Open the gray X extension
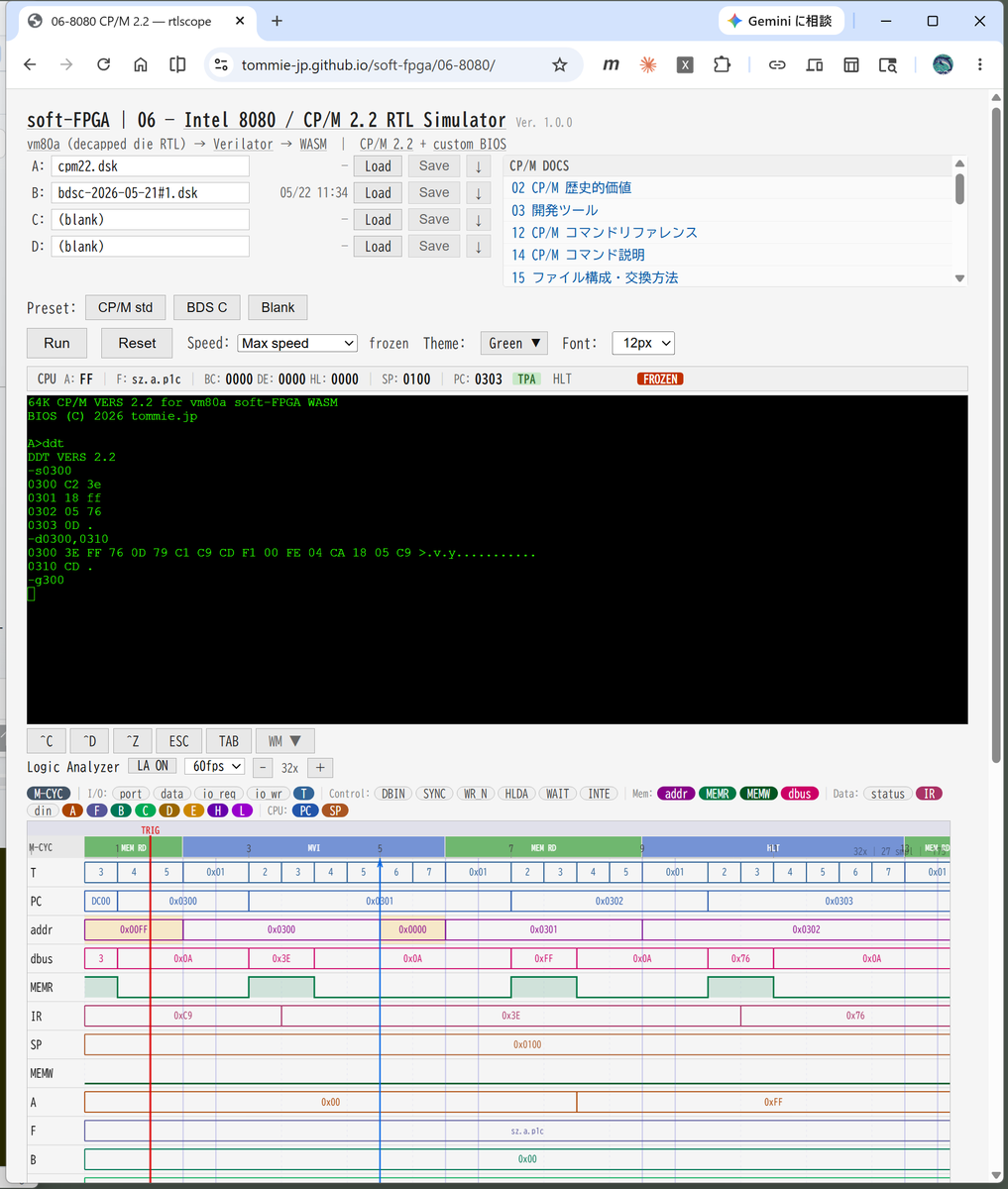This screenshot has width=1008, height=1189. tap(685, 64)
